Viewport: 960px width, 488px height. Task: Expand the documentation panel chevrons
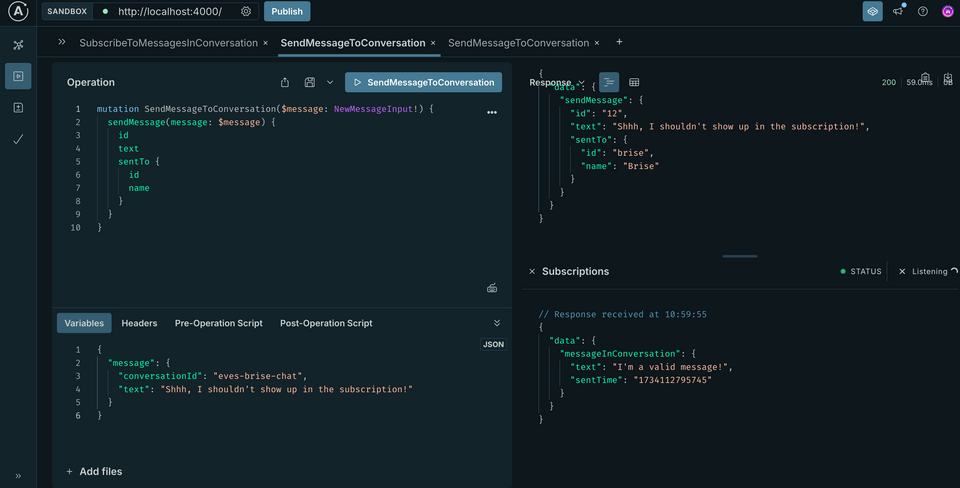pos(62,42)
